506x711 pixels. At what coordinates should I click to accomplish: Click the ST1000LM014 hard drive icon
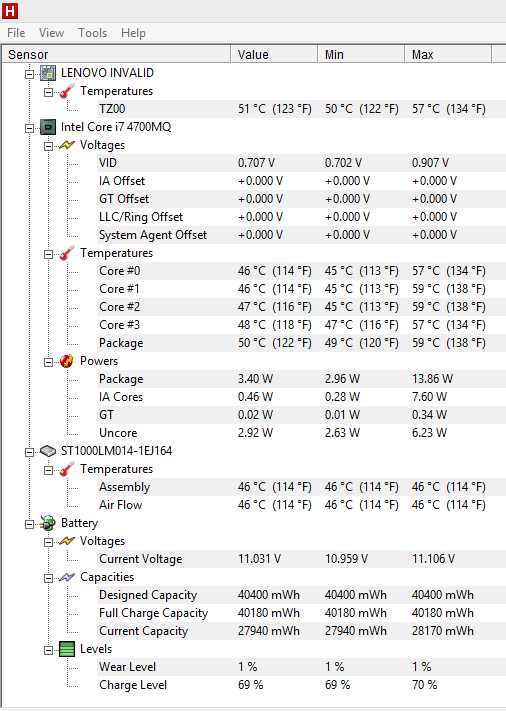tap(48, 451)
